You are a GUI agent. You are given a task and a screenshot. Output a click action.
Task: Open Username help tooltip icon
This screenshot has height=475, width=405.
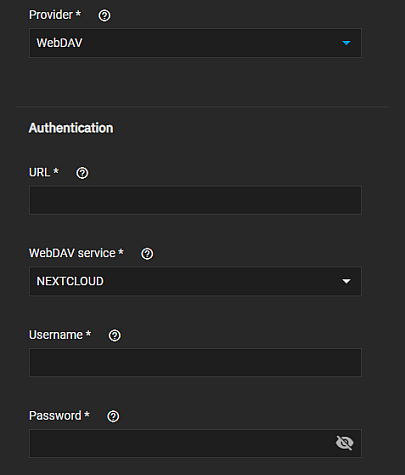click(x=115, y=335)
